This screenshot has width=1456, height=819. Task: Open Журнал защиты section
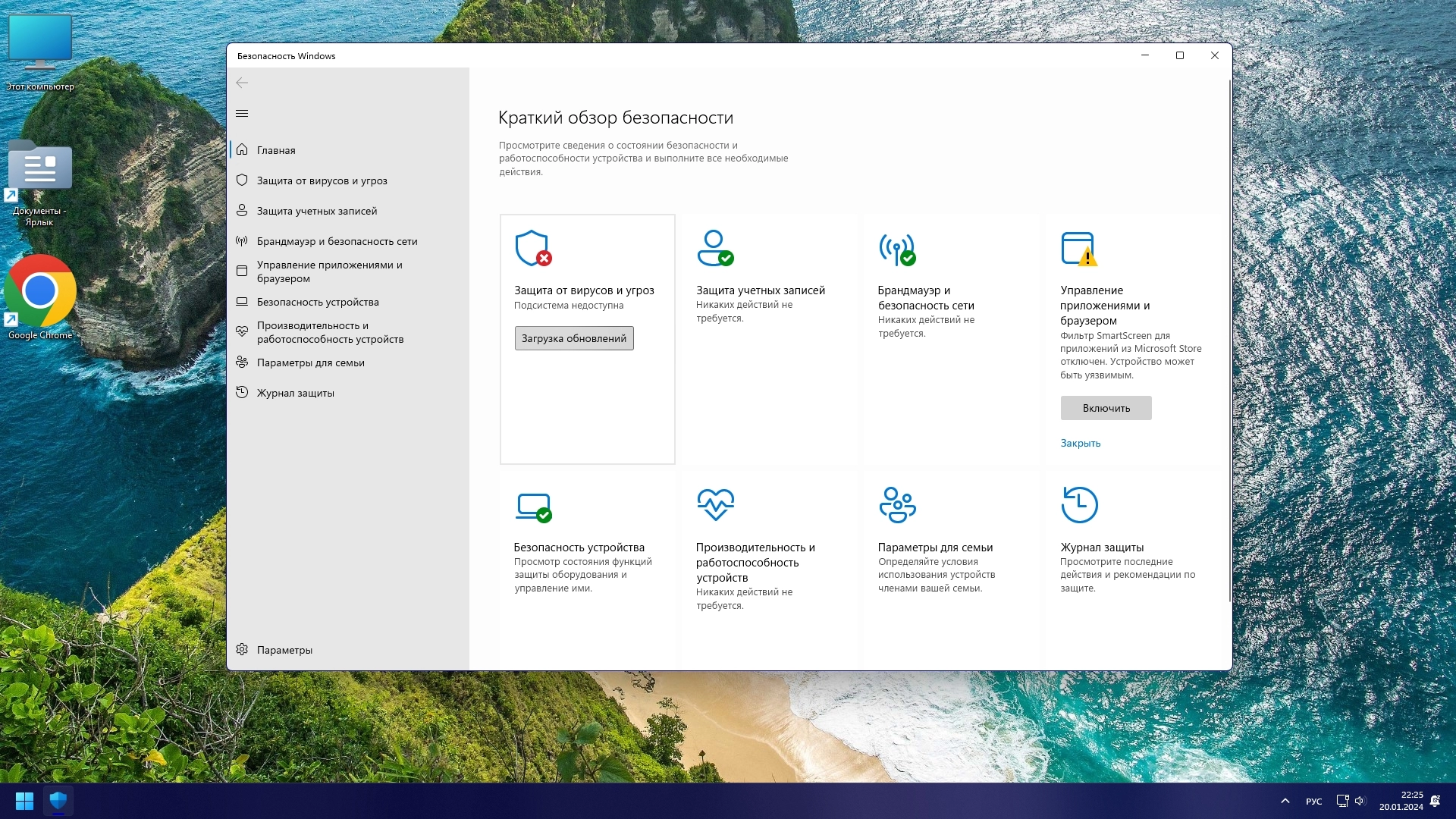point(296,391)
